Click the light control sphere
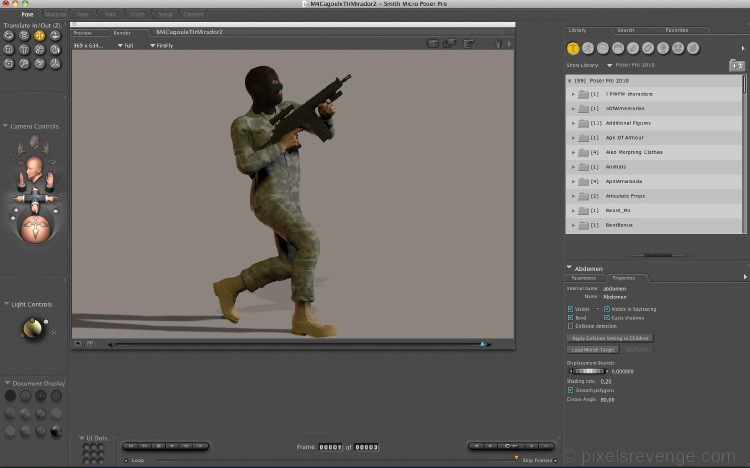The image size is (750, 468). tap(33, 328)
